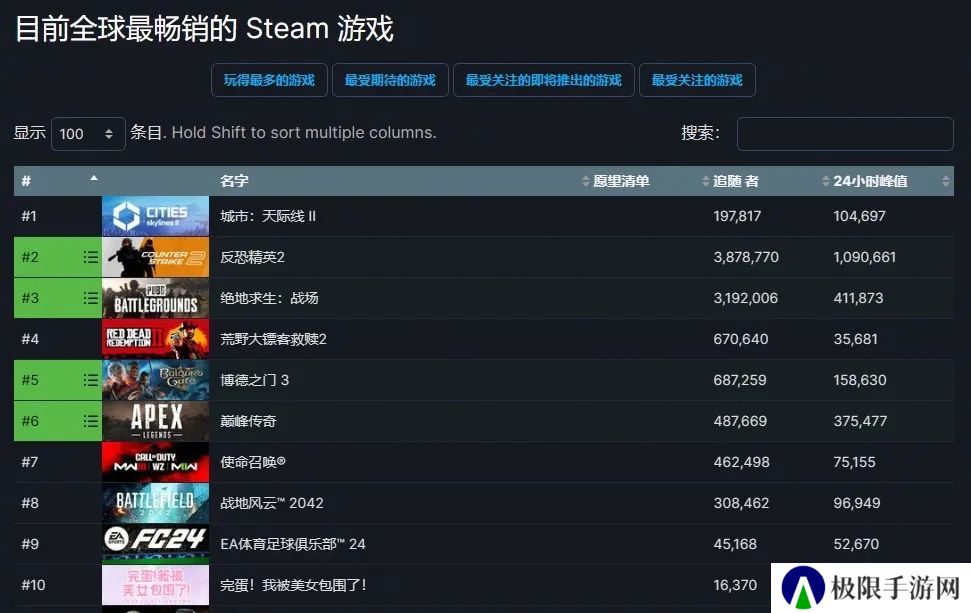Viewport: 971px width, 613px height.
Task: Click the 104,697 24-hour peak value
Action: click(860, 216)
